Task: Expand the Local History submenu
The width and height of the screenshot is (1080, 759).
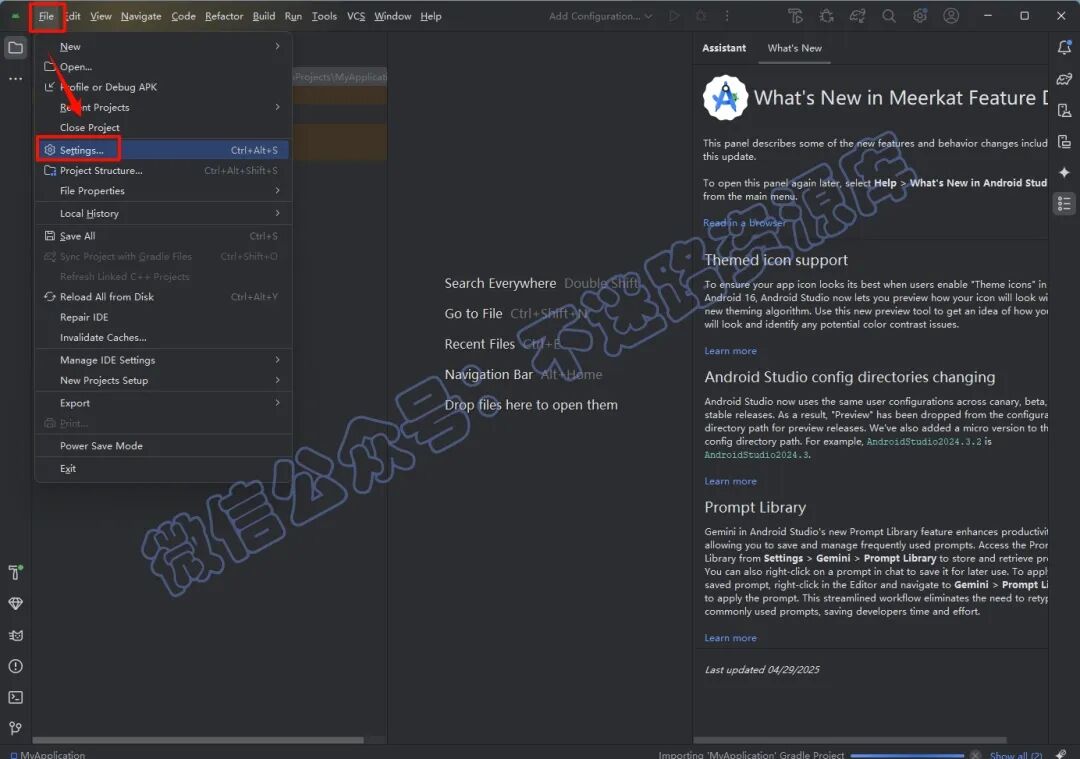Action: click(x=163, y=213)
